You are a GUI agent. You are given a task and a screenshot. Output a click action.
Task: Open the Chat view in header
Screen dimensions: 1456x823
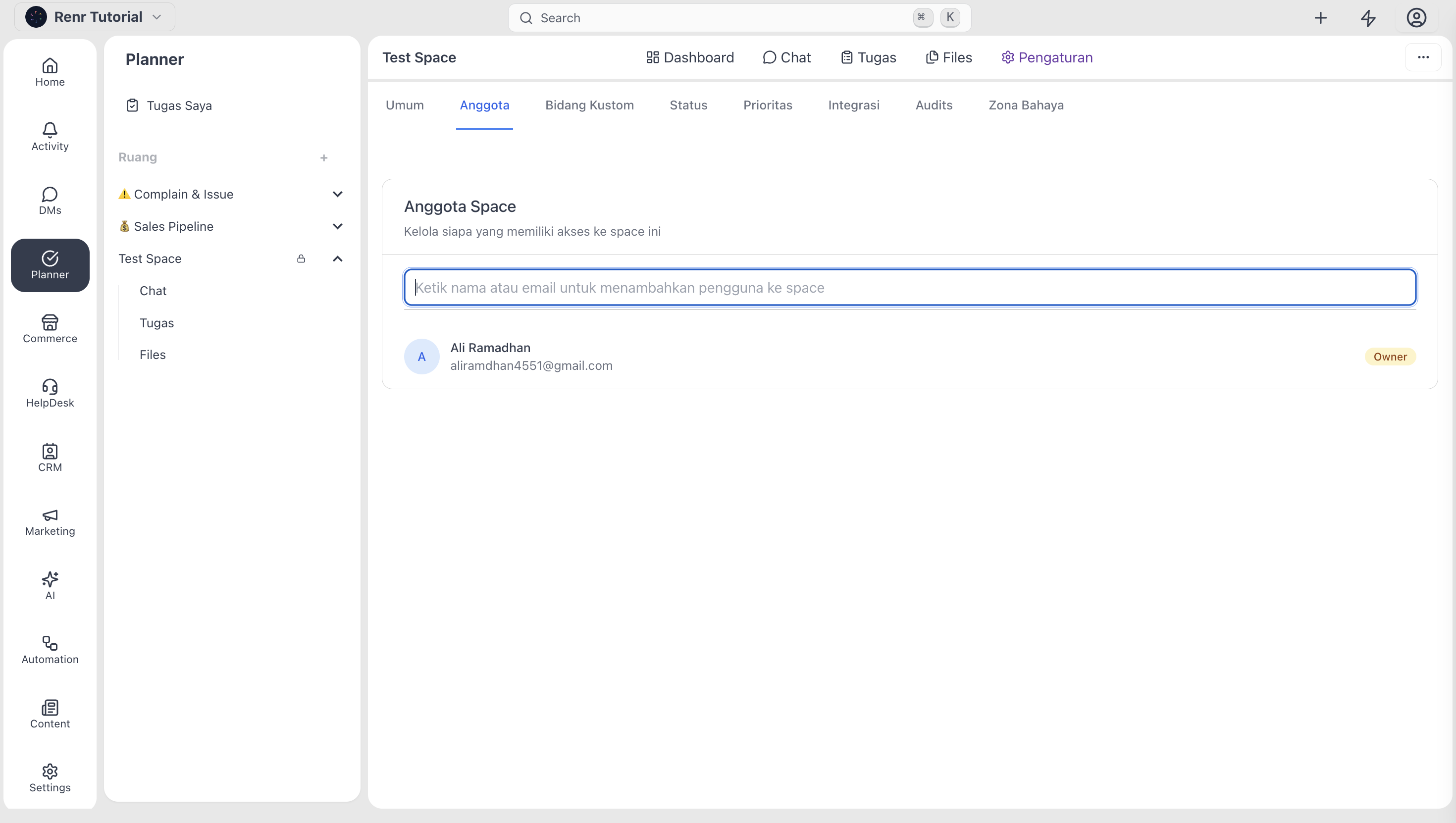[787, 57]
